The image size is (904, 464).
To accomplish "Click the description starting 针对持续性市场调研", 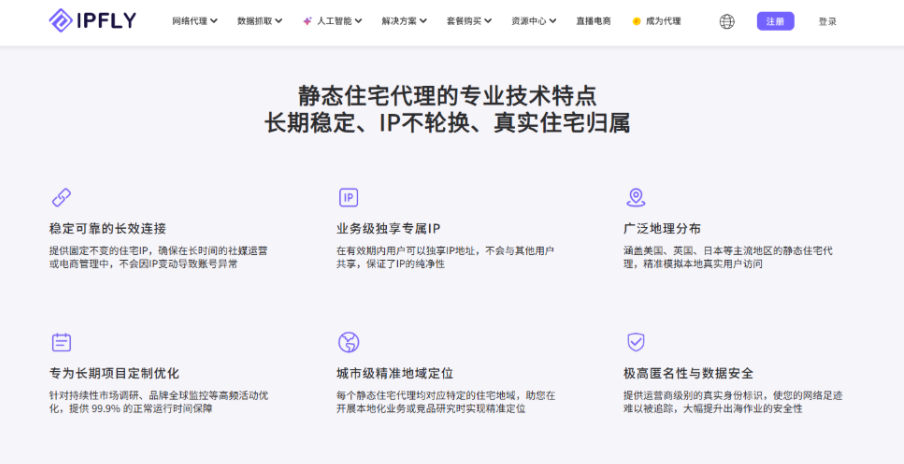I will [x=159, y=402].
